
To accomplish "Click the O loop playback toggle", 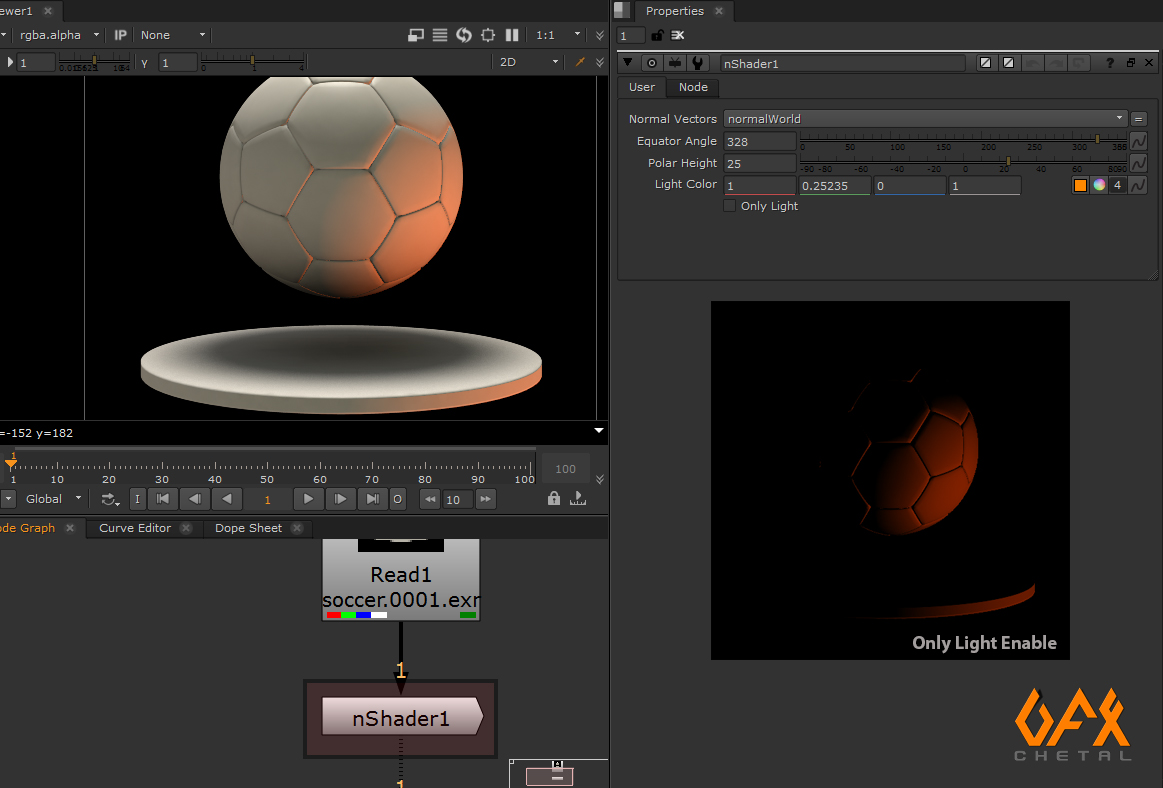I will tap(397, 498).
